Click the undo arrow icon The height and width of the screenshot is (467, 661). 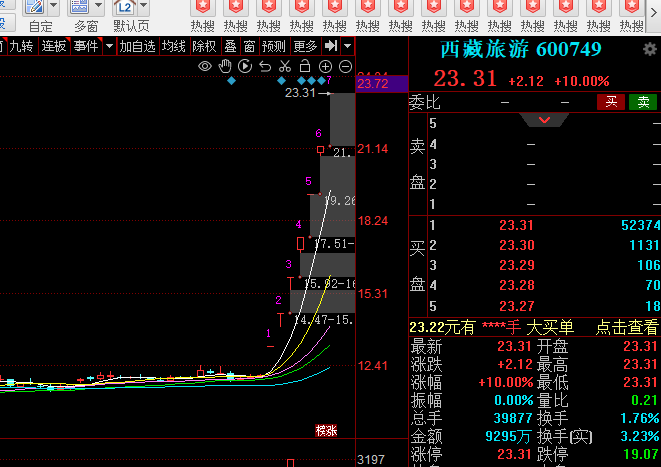[265, 66]
